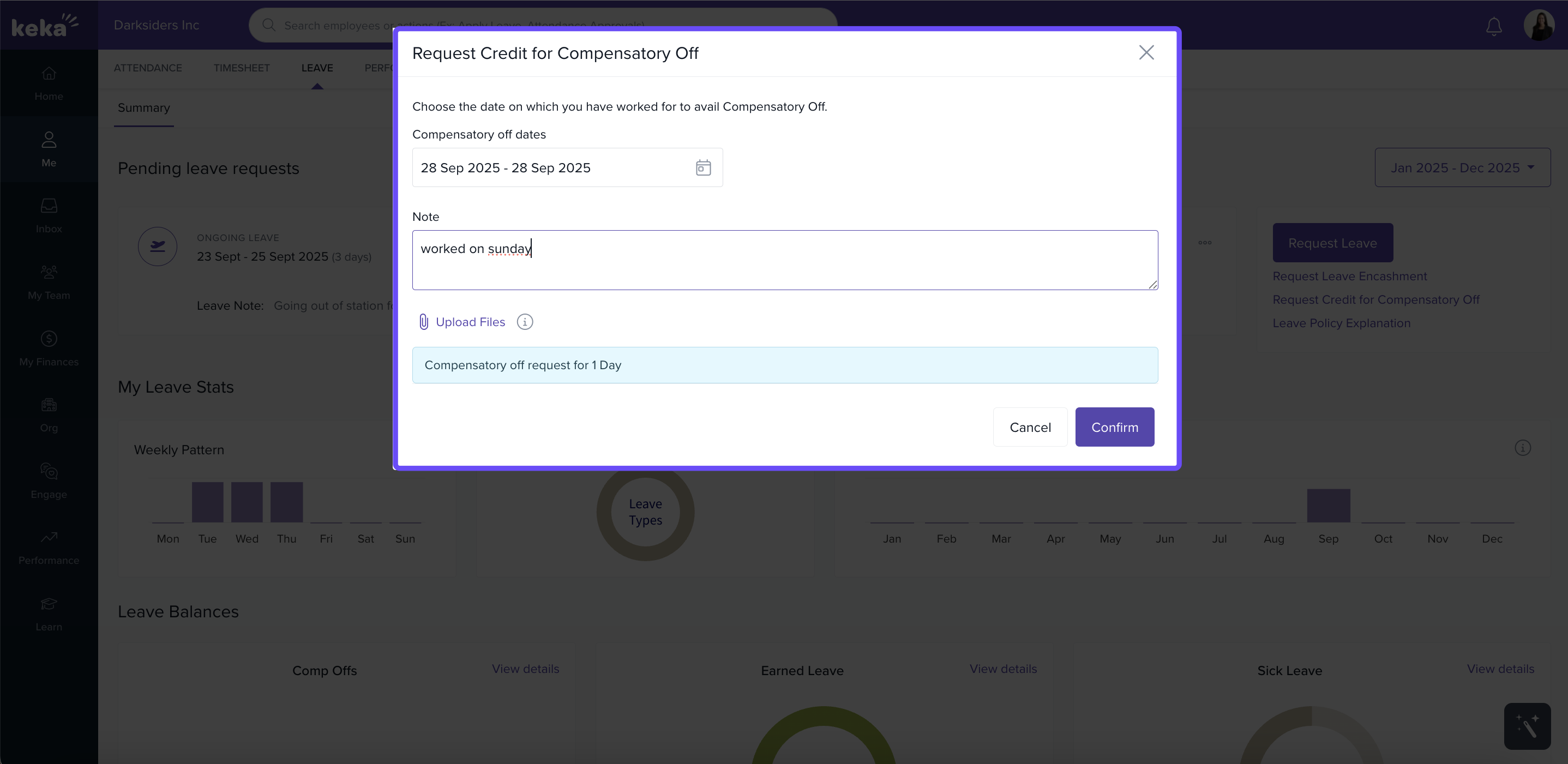Image resolution: width=1568 pixels, height=764 pixels.
Task: Click the magic wand assistant icon
Action: [x=1527, y=726]
